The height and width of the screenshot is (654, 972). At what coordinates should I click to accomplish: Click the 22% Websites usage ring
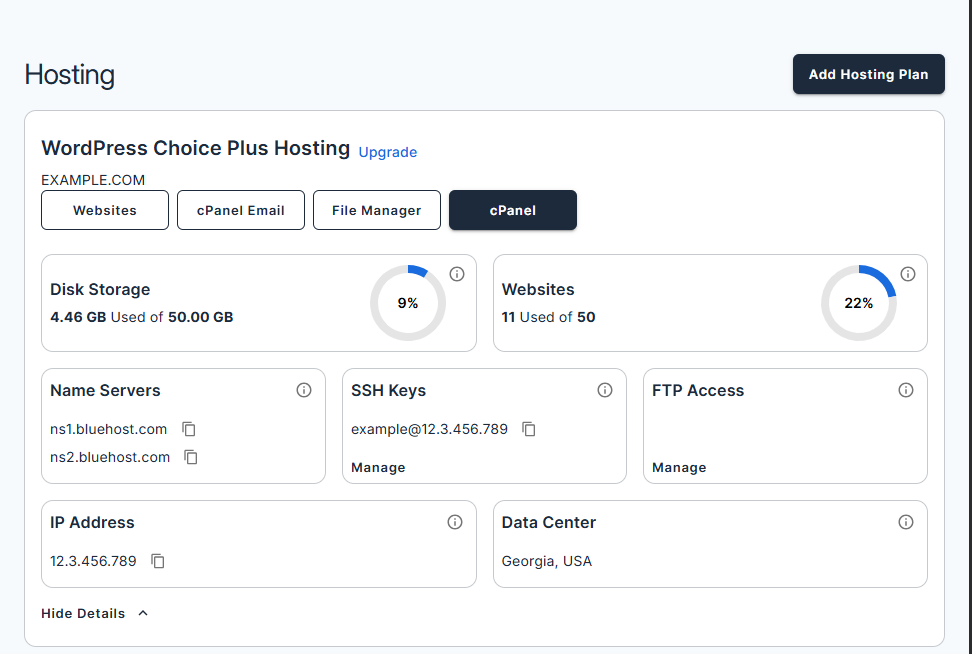tap(858, 302)
